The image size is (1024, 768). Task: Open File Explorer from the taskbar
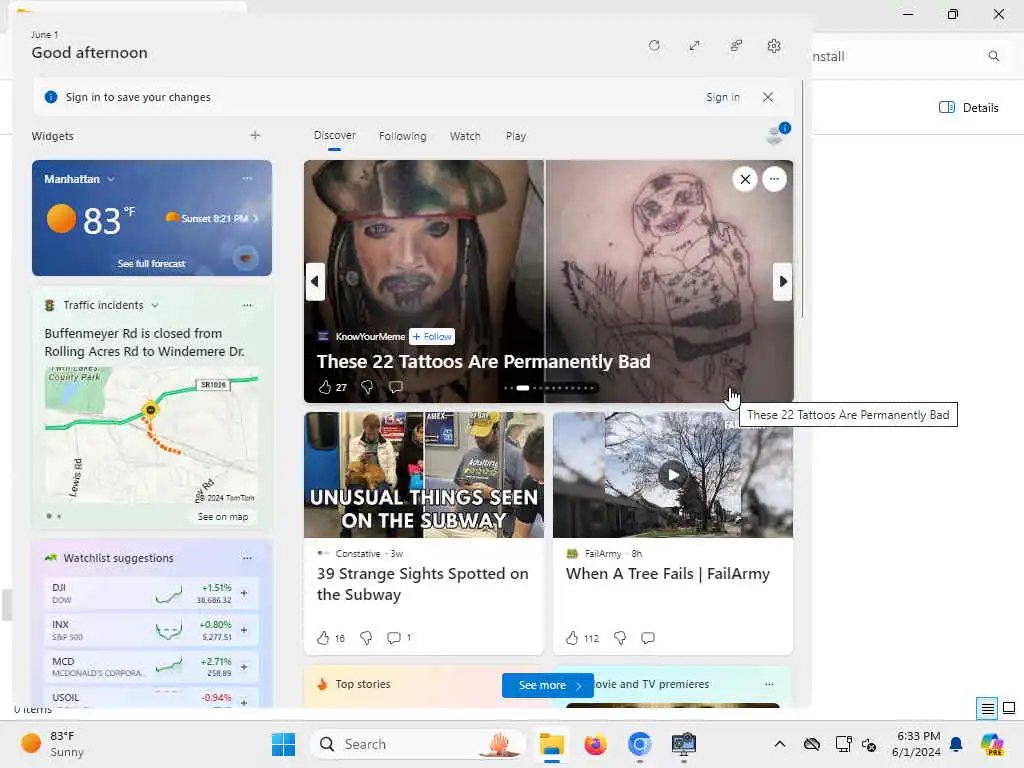click(551, 744)
